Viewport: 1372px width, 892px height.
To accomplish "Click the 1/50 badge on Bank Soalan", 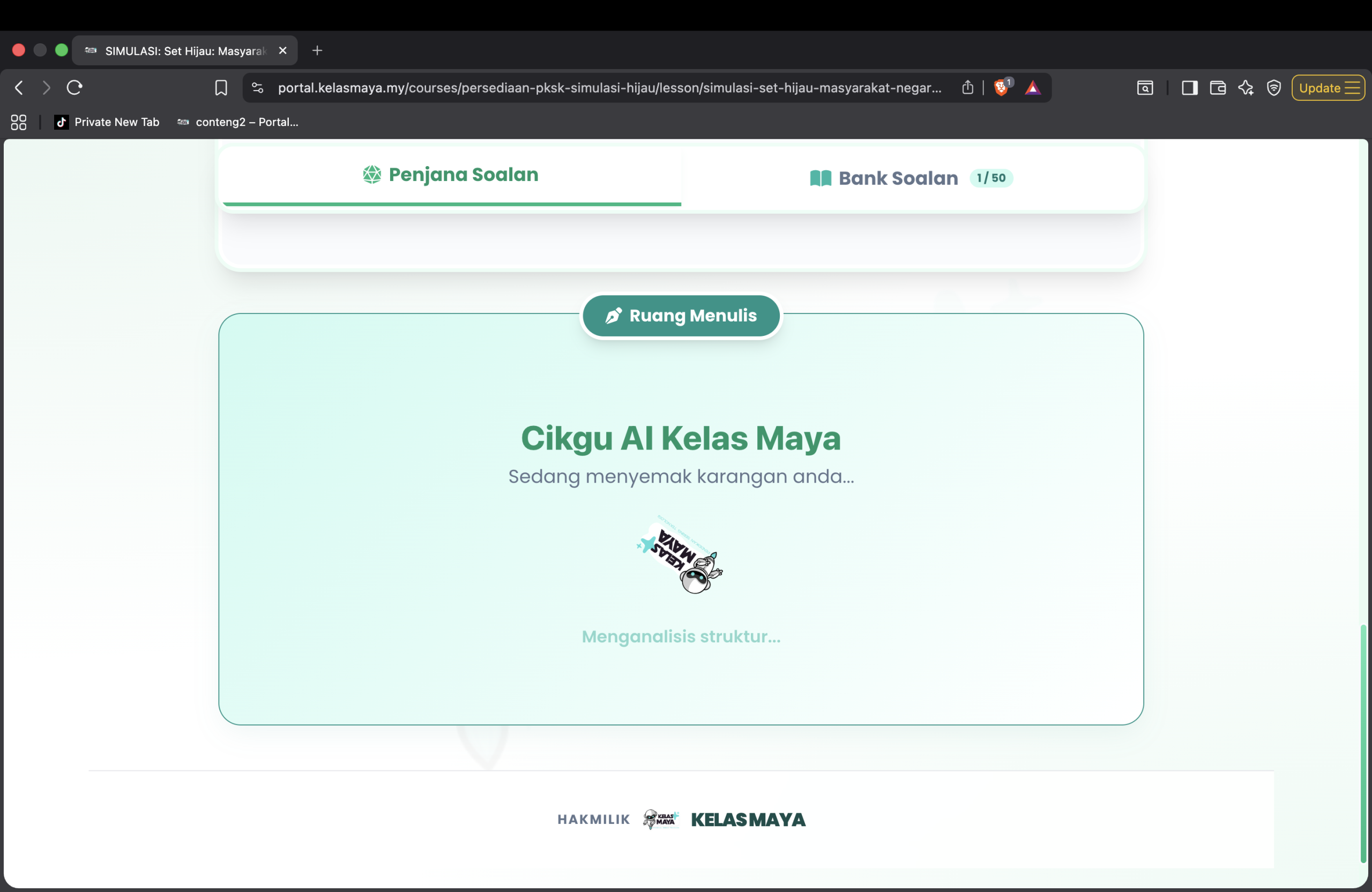I will pyautogui.click(x=991, y=178).
